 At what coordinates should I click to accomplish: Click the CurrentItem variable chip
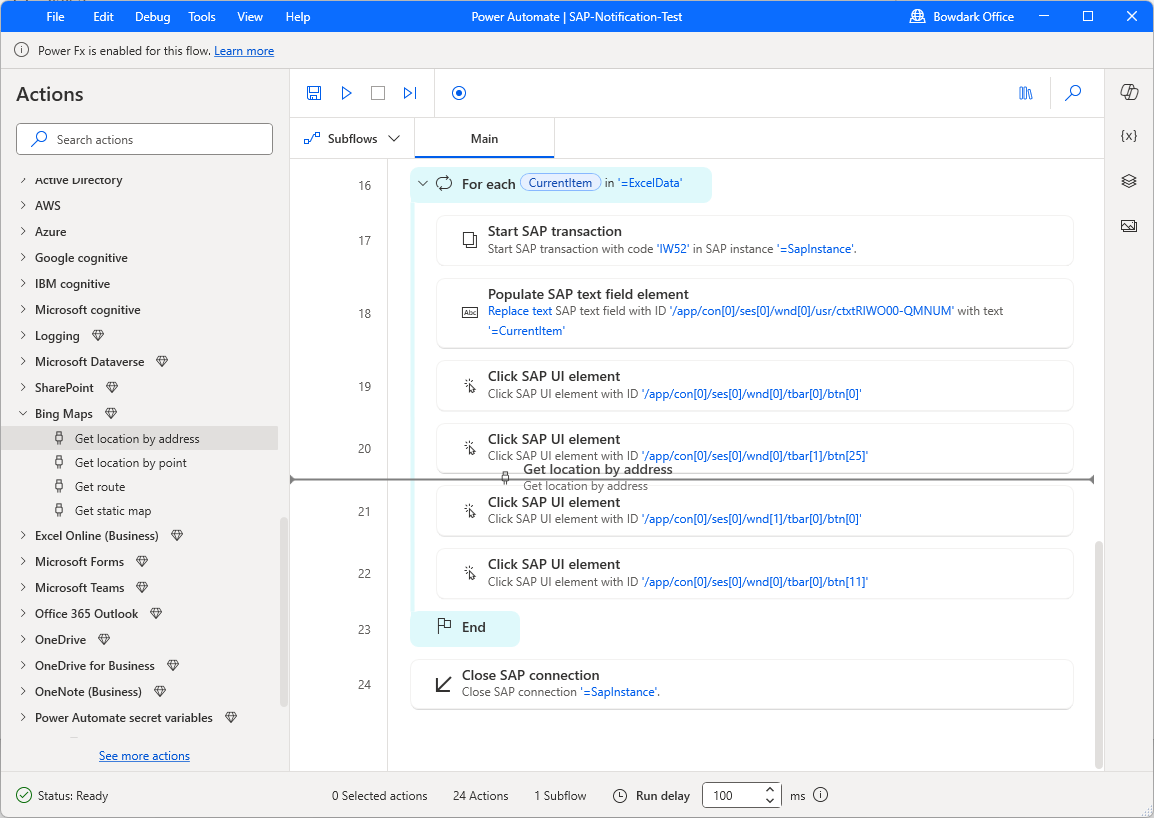[560, 183]
